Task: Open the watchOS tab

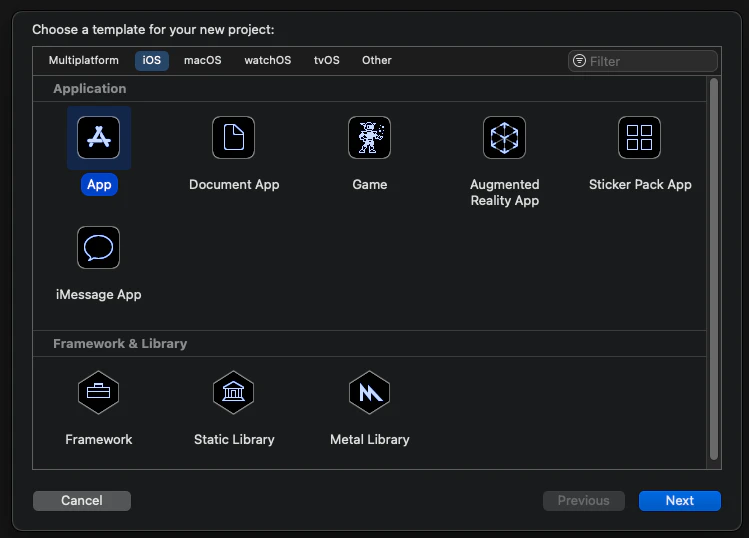Action: [268, 60]
